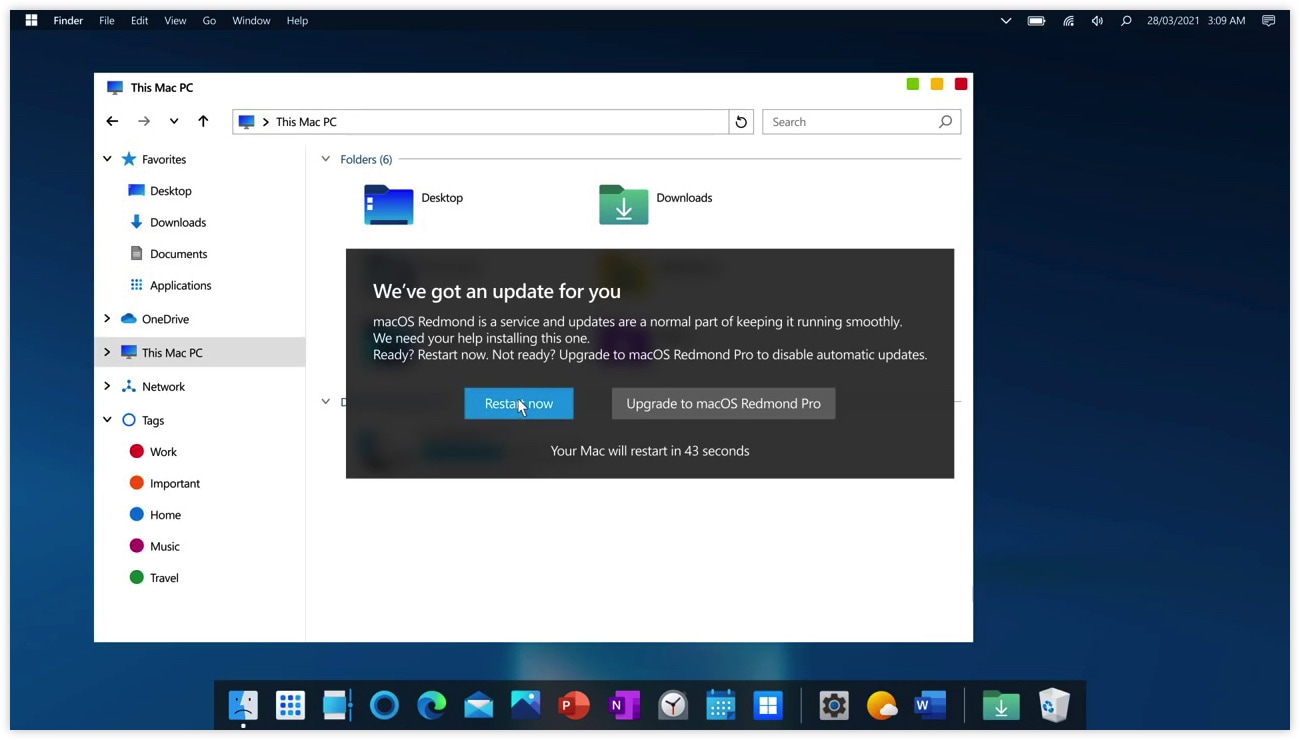This screenshot has height=740, width=1300.
Task: Click the date and time display
Action: coord(1196,20)
